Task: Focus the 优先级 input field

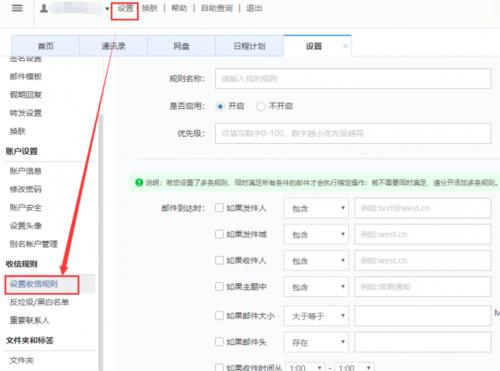Action: coord(353,133)
